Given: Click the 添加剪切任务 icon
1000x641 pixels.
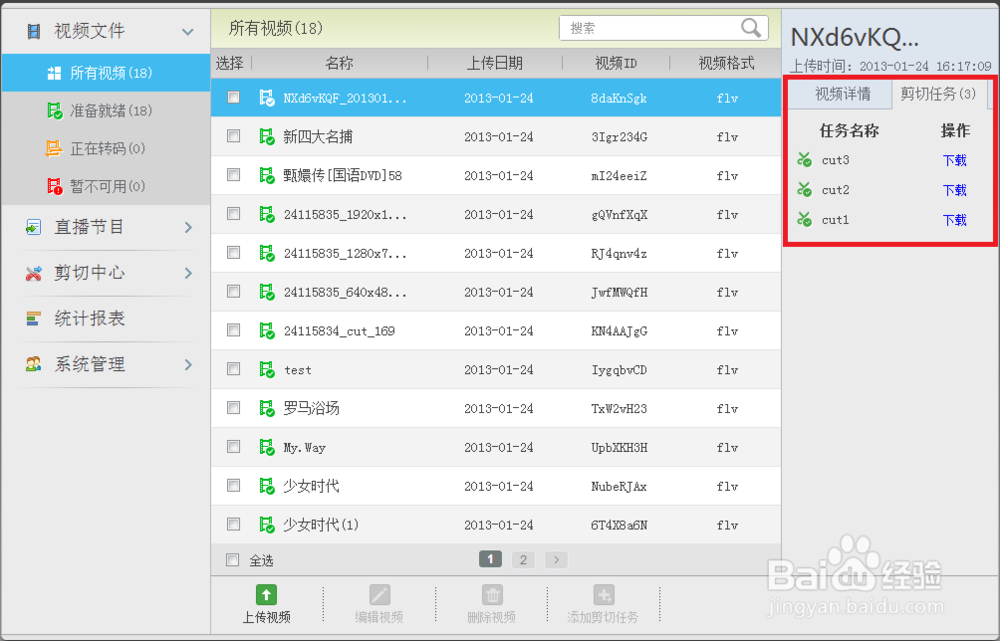Looking at the screenshot, I should 604,594.
